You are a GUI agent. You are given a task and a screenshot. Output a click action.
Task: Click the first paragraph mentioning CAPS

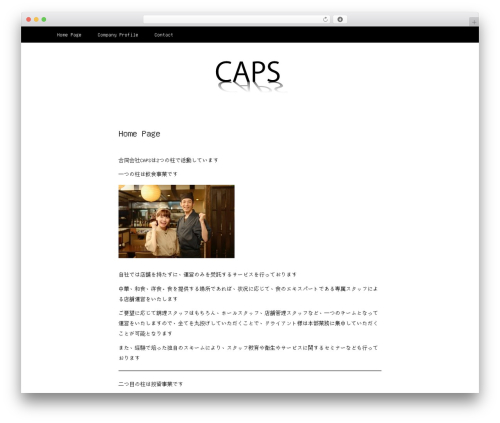[x=168, y=160]
